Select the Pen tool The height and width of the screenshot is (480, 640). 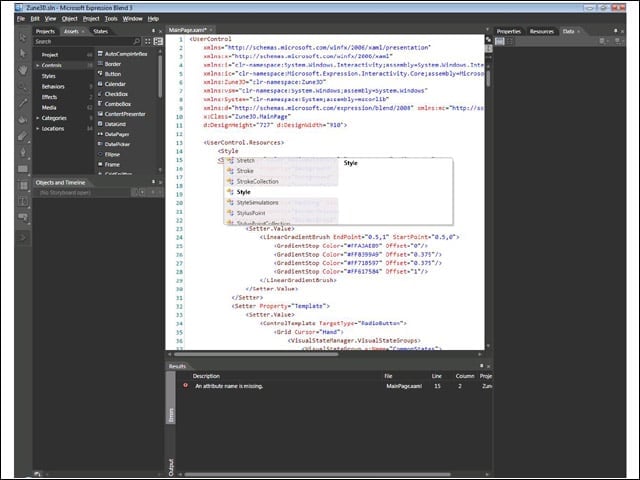click(x=23, y=152)
